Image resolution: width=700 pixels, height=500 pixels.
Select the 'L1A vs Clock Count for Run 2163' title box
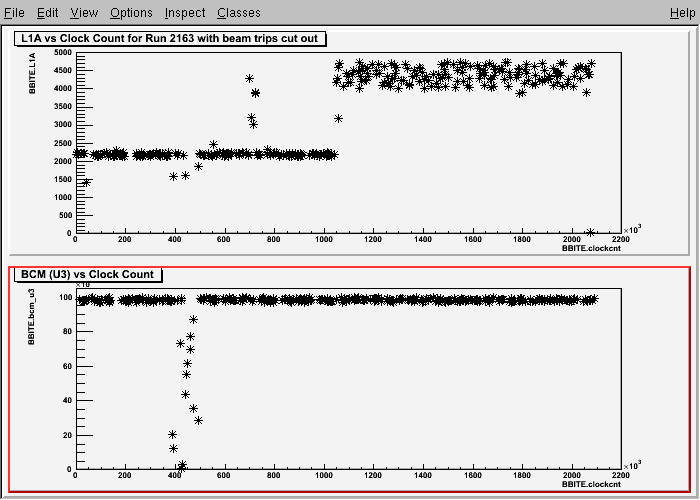tap(170, 38)
